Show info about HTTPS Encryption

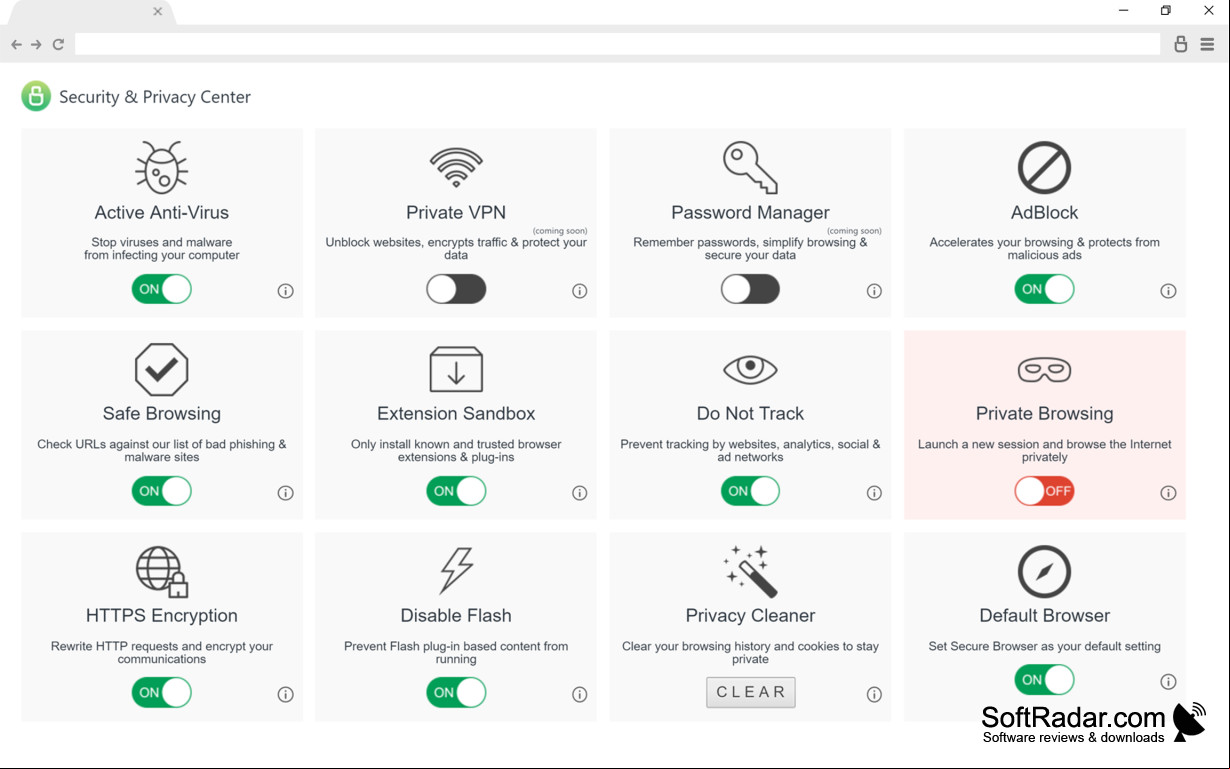click(285, 694)
